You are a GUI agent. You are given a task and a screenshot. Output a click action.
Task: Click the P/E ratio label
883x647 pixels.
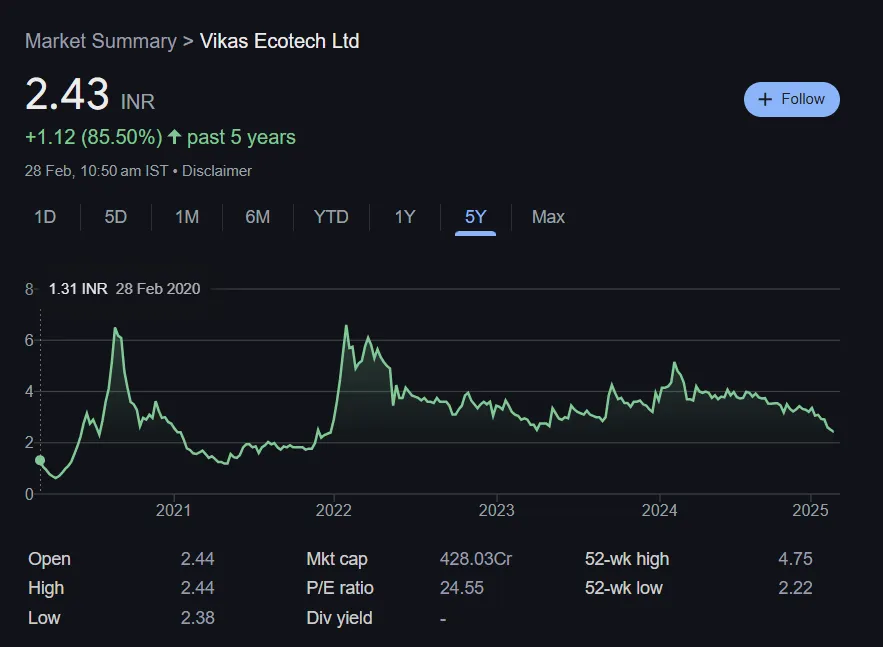[x=340, y=588]
